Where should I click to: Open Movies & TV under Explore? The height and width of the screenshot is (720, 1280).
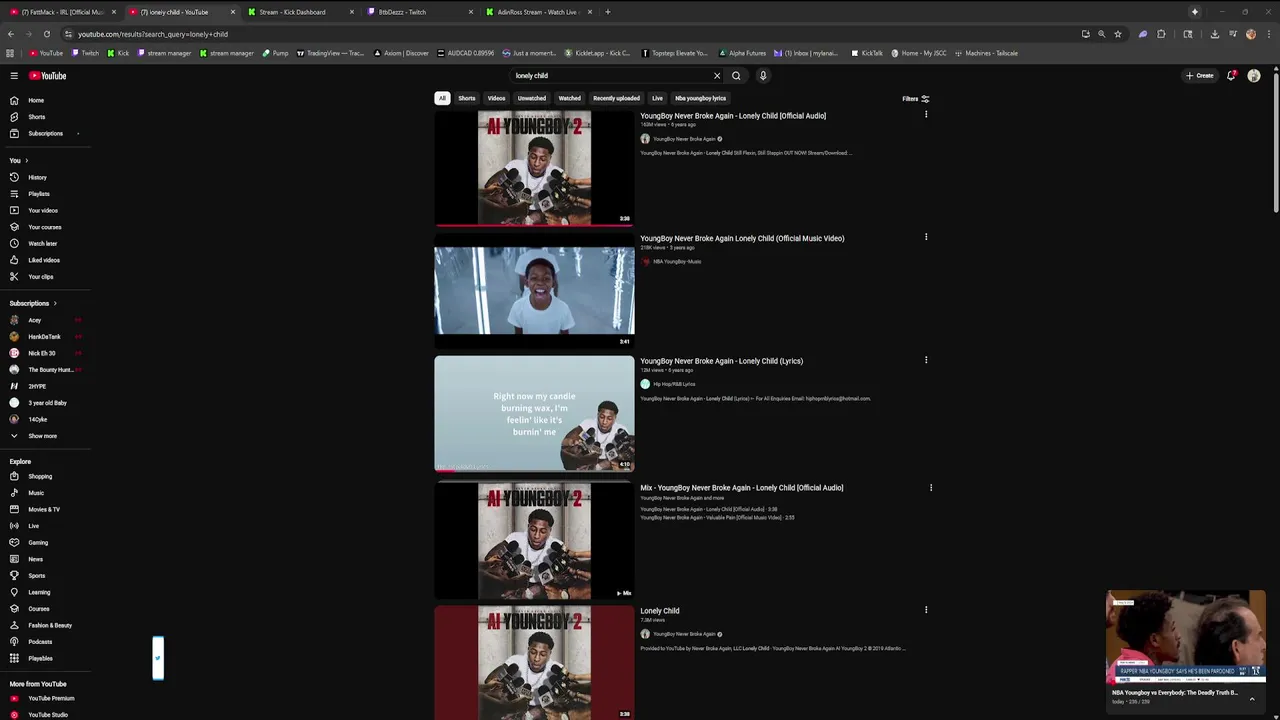(x=43, y=509)
